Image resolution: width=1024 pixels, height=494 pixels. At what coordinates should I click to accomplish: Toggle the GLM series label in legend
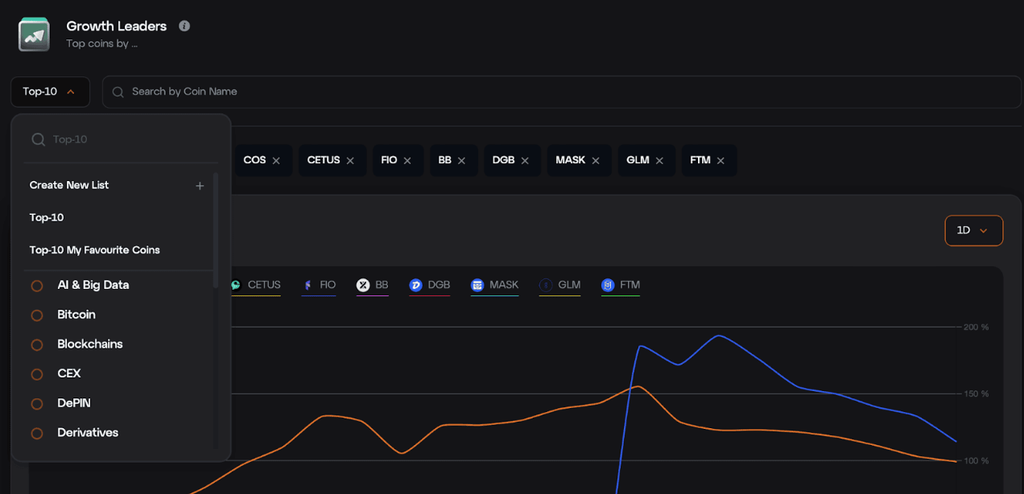[569, 285]
